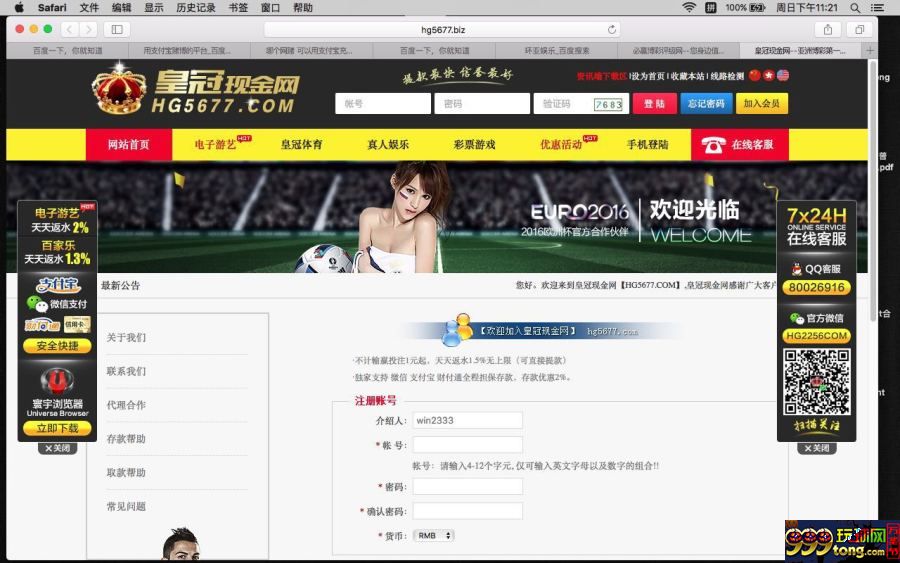
Task: Open the 书签 menu
Action: 238,7
